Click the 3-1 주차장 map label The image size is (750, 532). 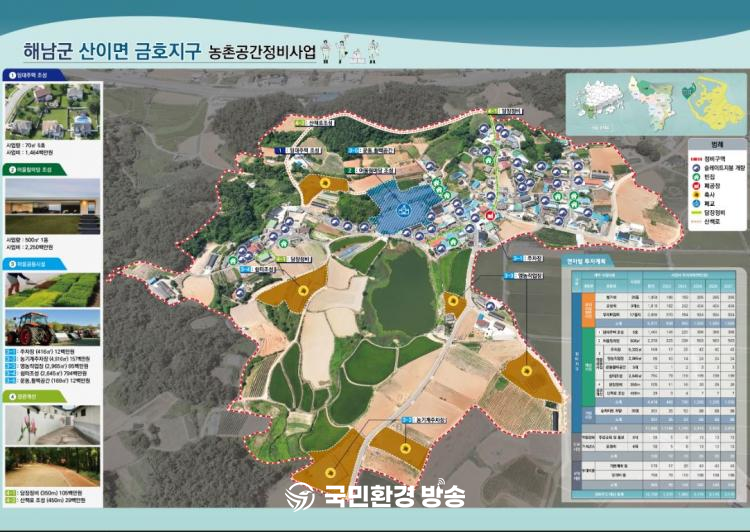528,258
